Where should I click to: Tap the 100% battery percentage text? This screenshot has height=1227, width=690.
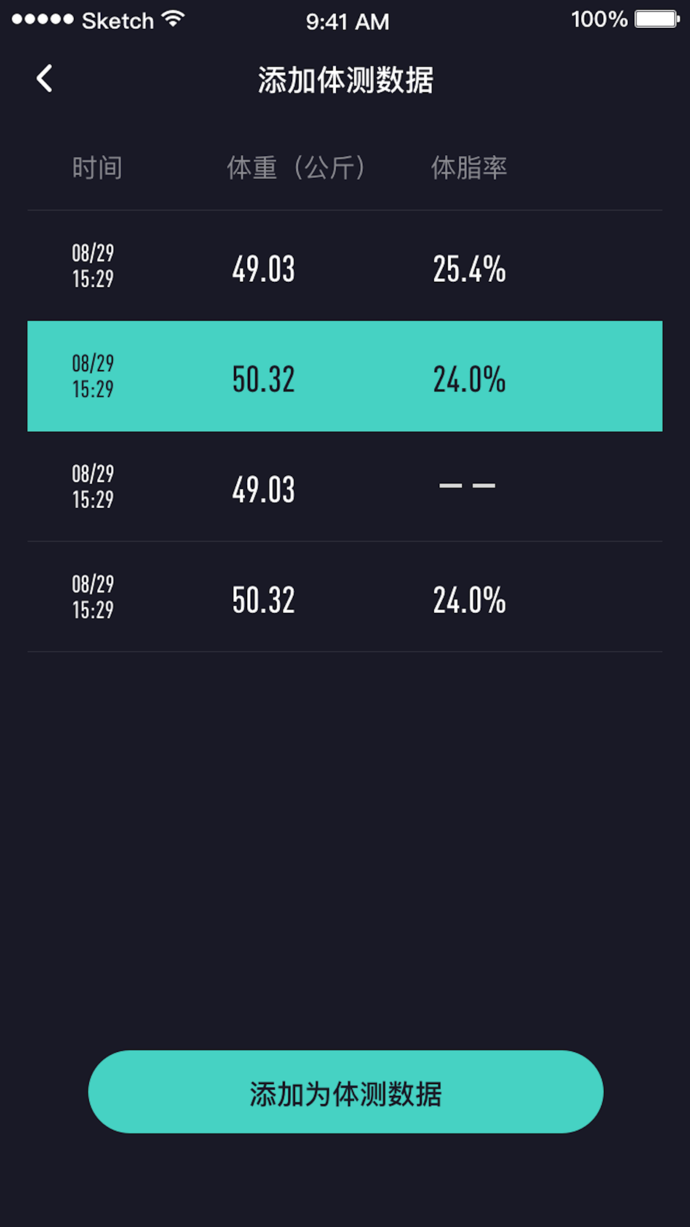pos(599,20)
